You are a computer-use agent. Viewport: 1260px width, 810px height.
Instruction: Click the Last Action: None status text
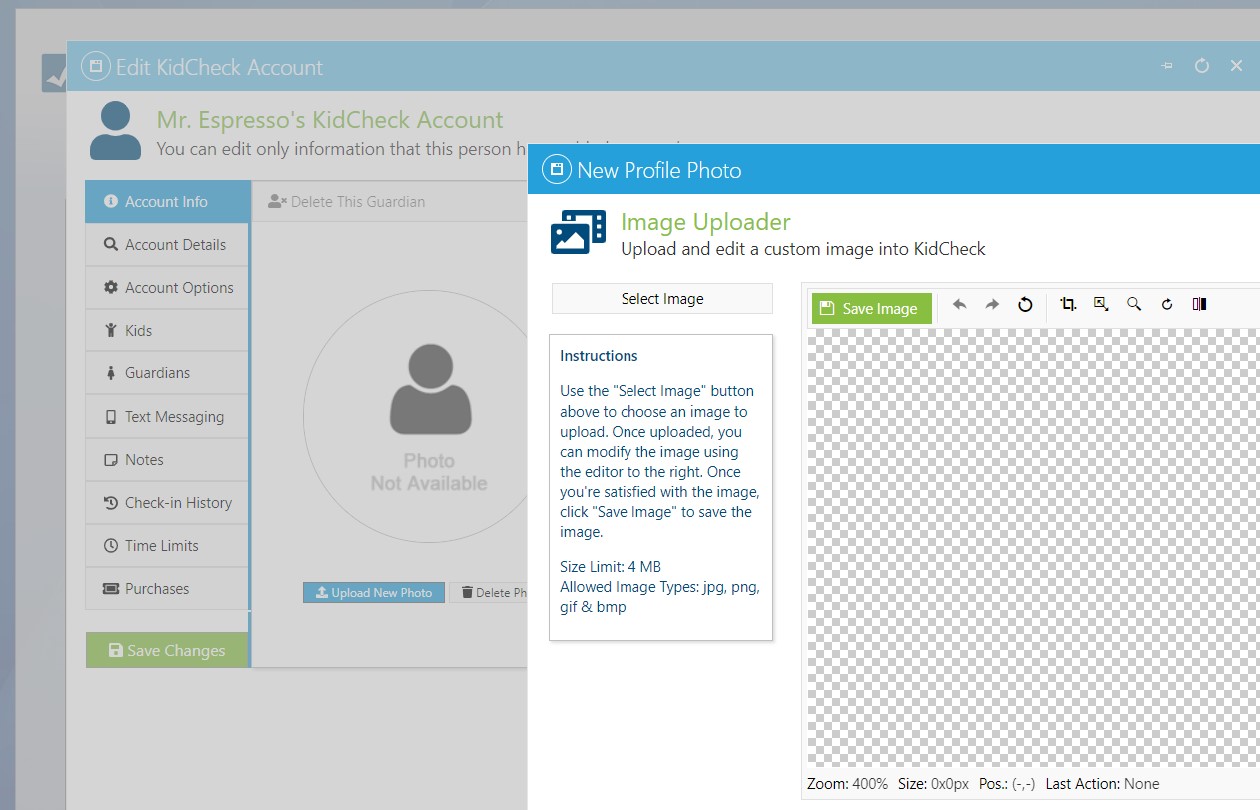[1102, 785]
